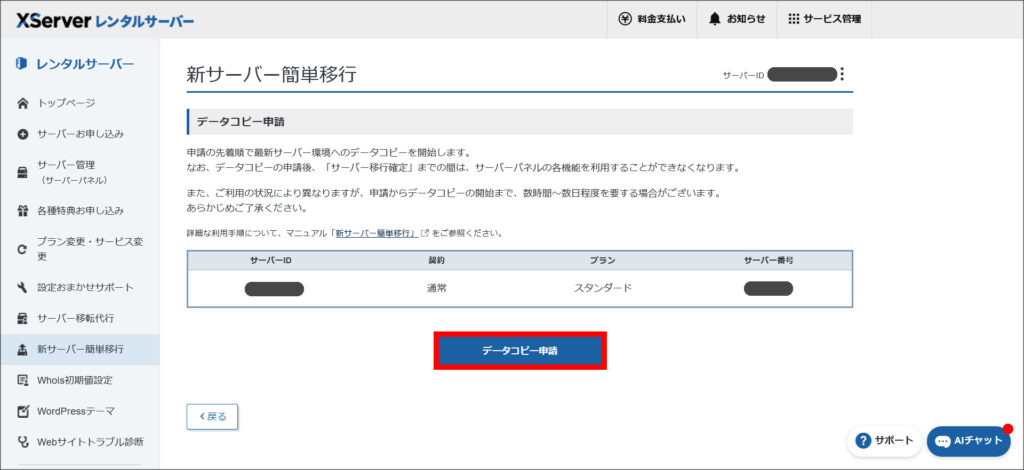Click the question mark icon in サポート
The width and height of the screenshot is (1024, 470).
coord(863,441)
